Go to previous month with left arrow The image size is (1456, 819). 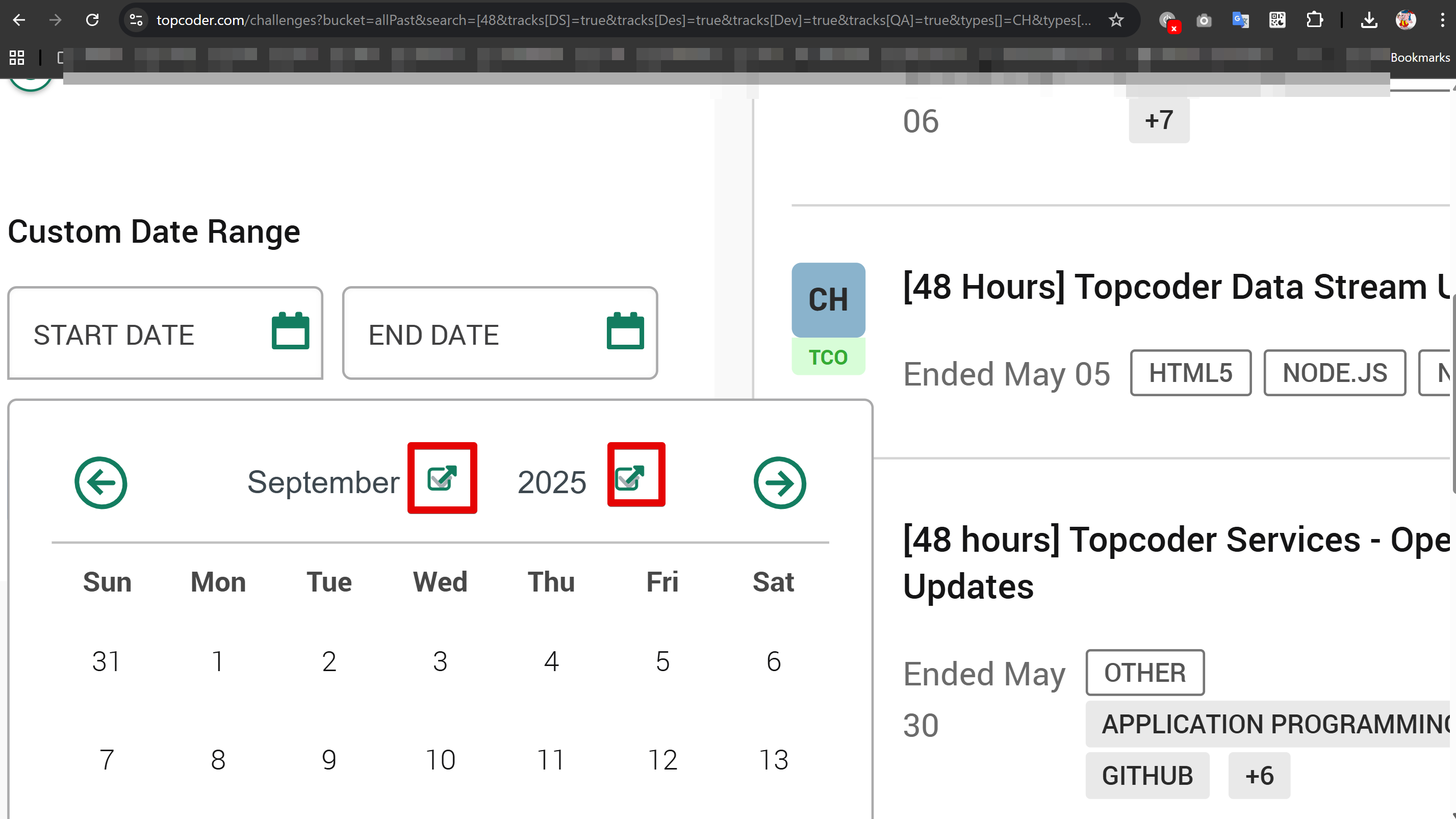pos(100,483)
